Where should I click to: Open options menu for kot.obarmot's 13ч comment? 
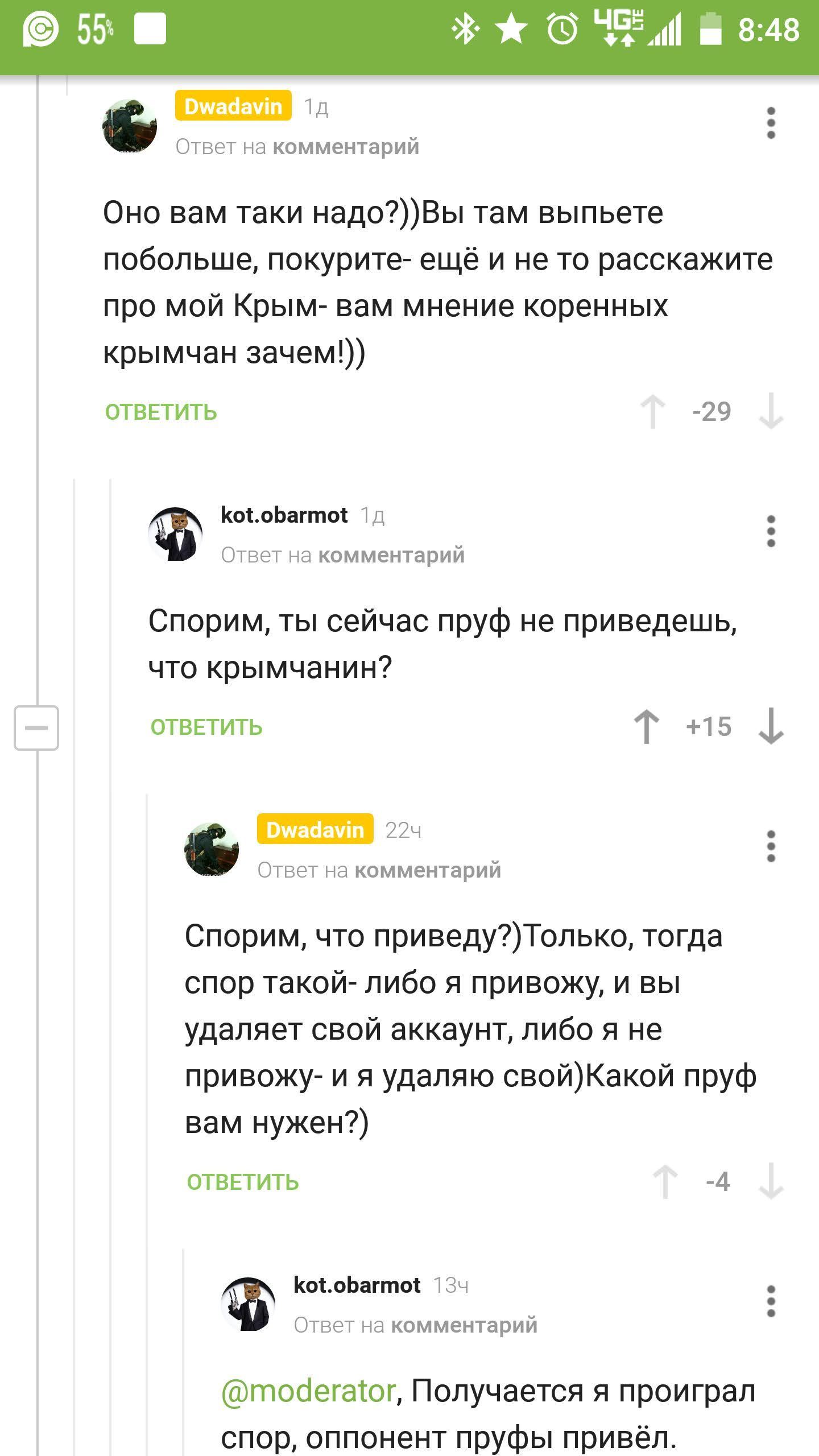pyautogui.click(x=771, y=1301)
